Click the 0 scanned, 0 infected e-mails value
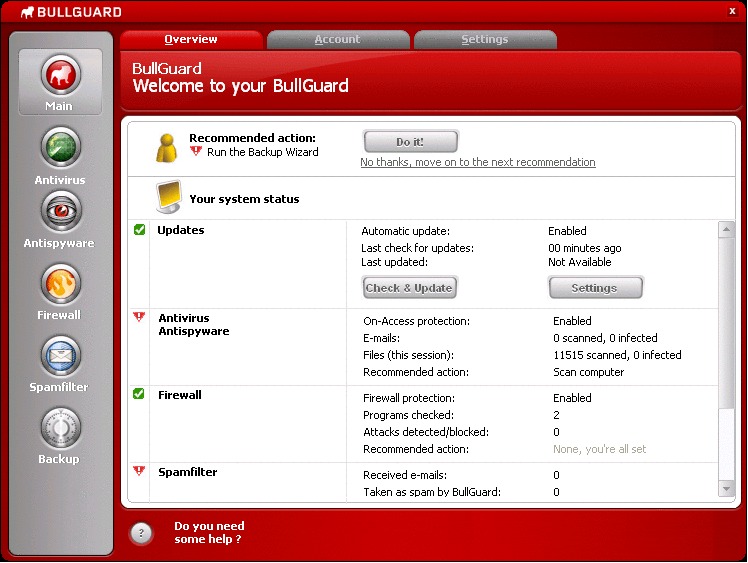Image resolution: width=748 pixels, height=563 pixels. 605,338
